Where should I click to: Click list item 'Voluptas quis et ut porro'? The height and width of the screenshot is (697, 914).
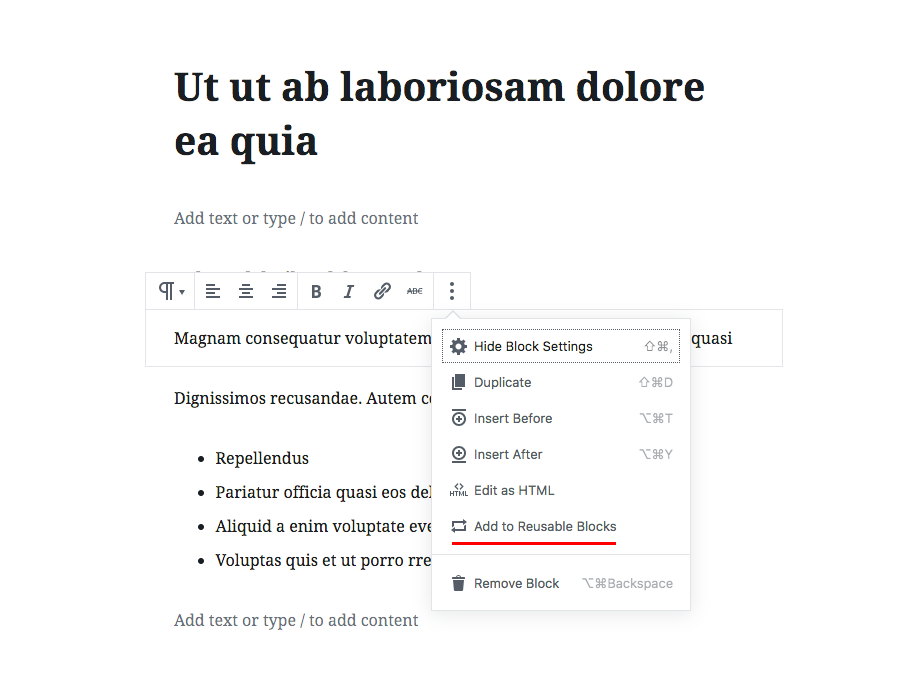pyautogui.click(x=323, y=561)
